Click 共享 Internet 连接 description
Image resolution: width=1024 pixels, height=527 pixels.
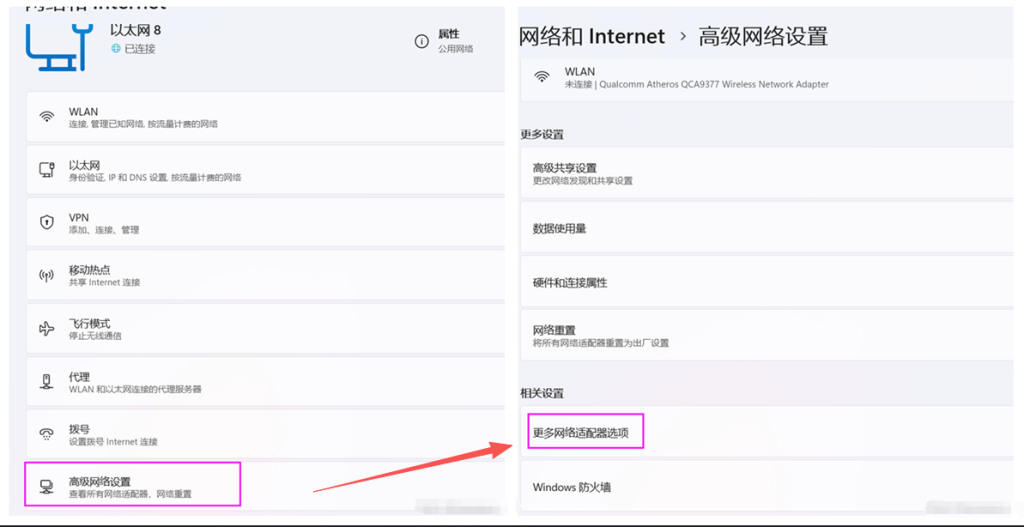(x=104, y=283)
